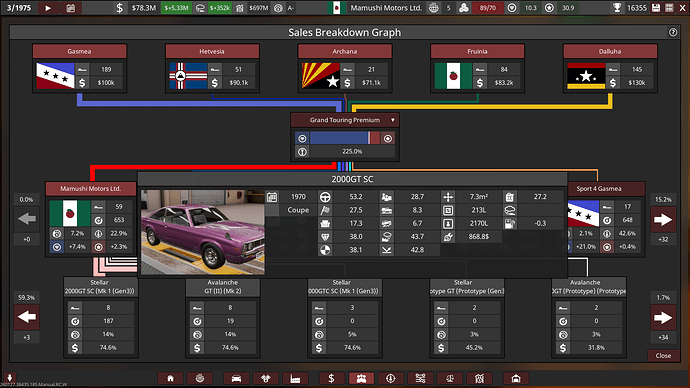Viewport: 690px width, 388px height.
Task: Click the credit rating icon beside A-
Action: [x=278, y=8]
